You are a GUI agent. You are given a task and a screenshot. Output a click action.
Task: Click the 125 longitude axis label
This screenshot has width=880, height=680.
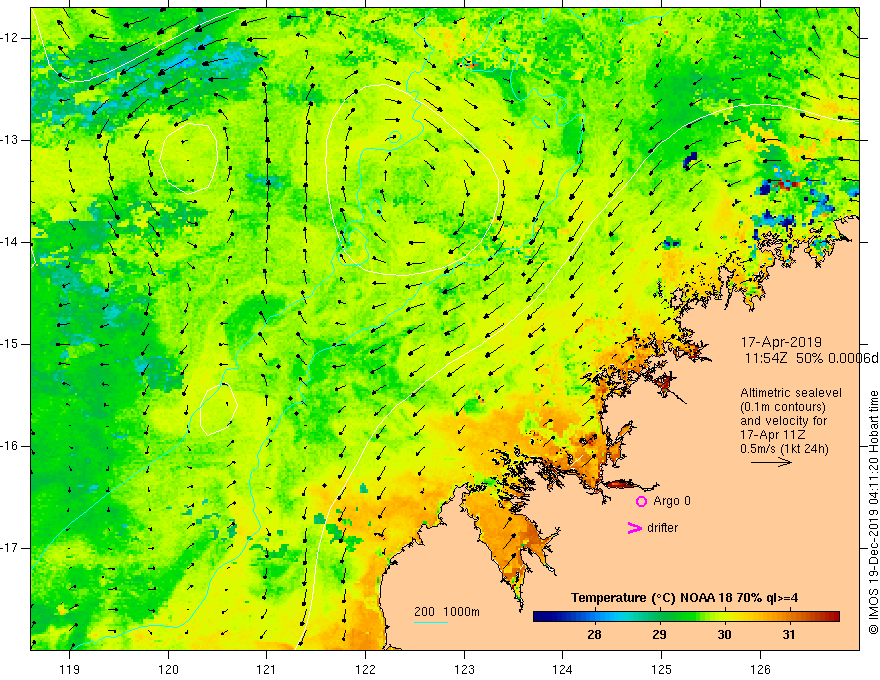[x=662, y=670]
